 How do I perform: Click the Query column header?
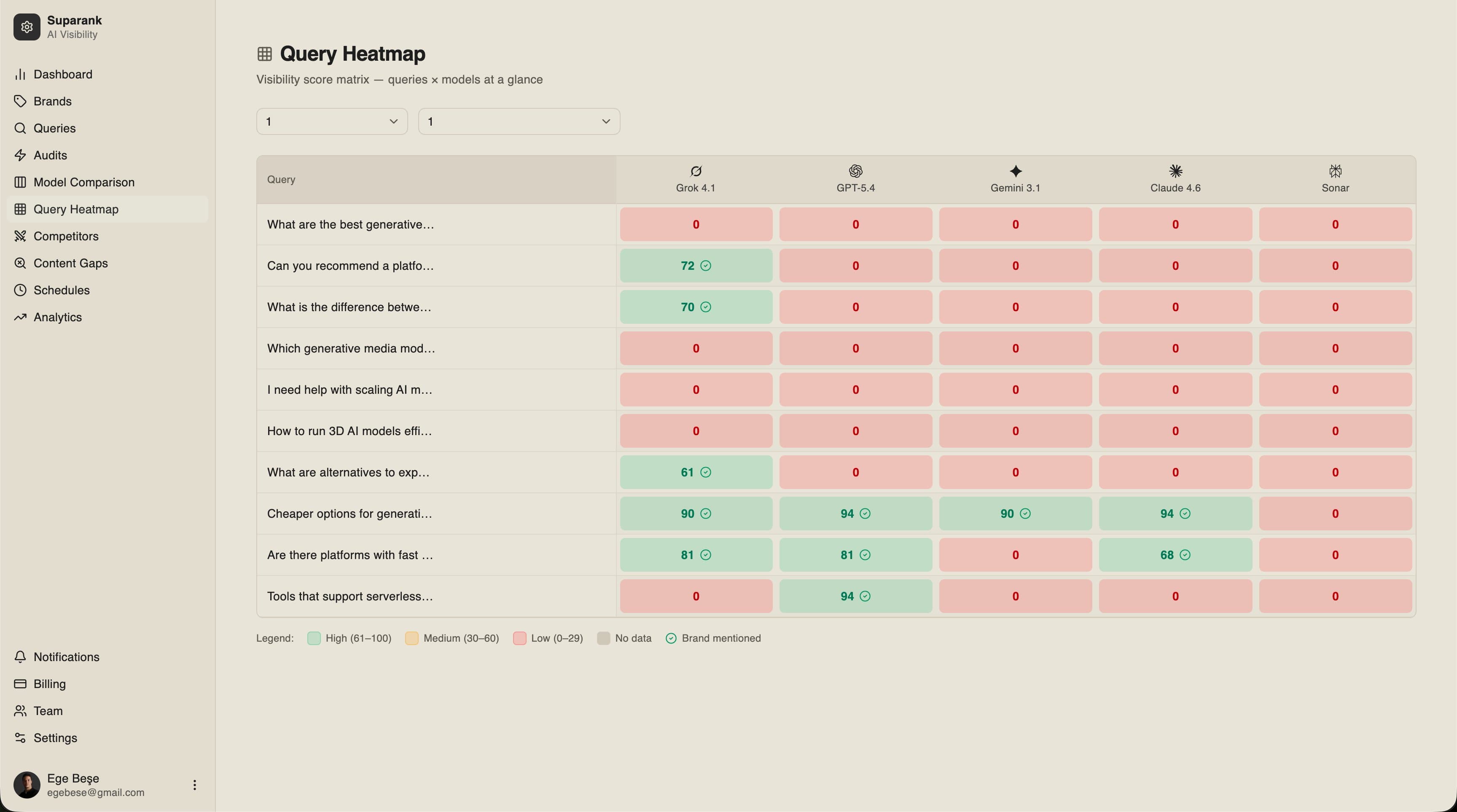click(x=281, y=179)
